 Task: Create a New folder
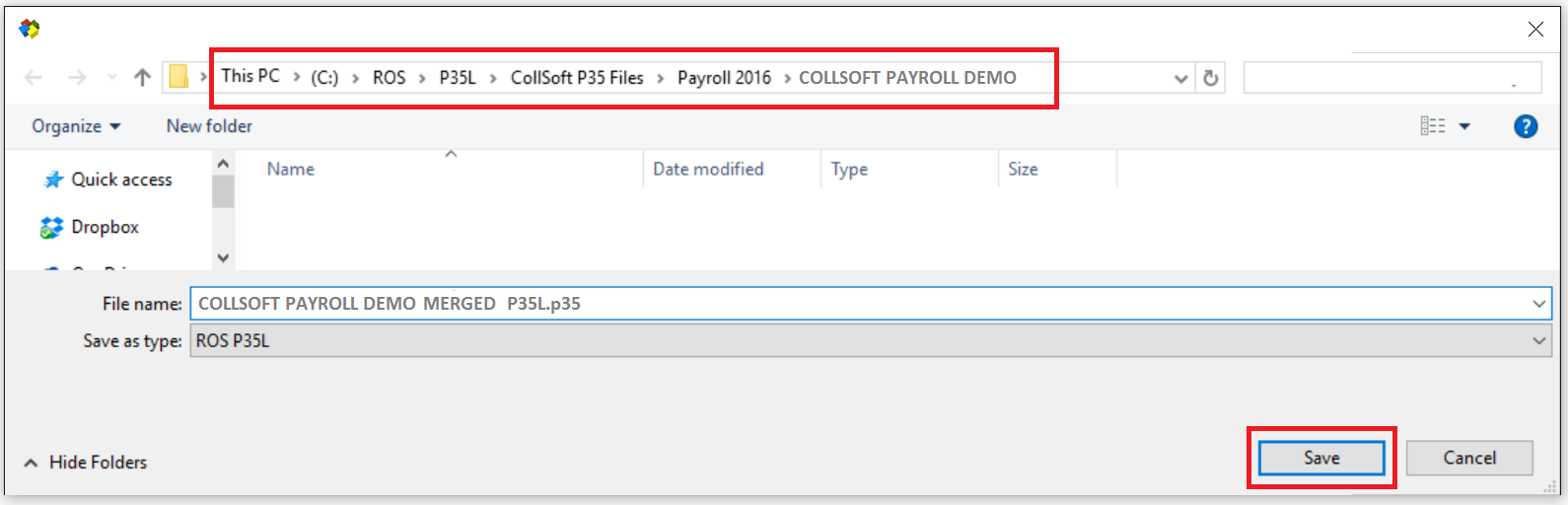[209, 126]
